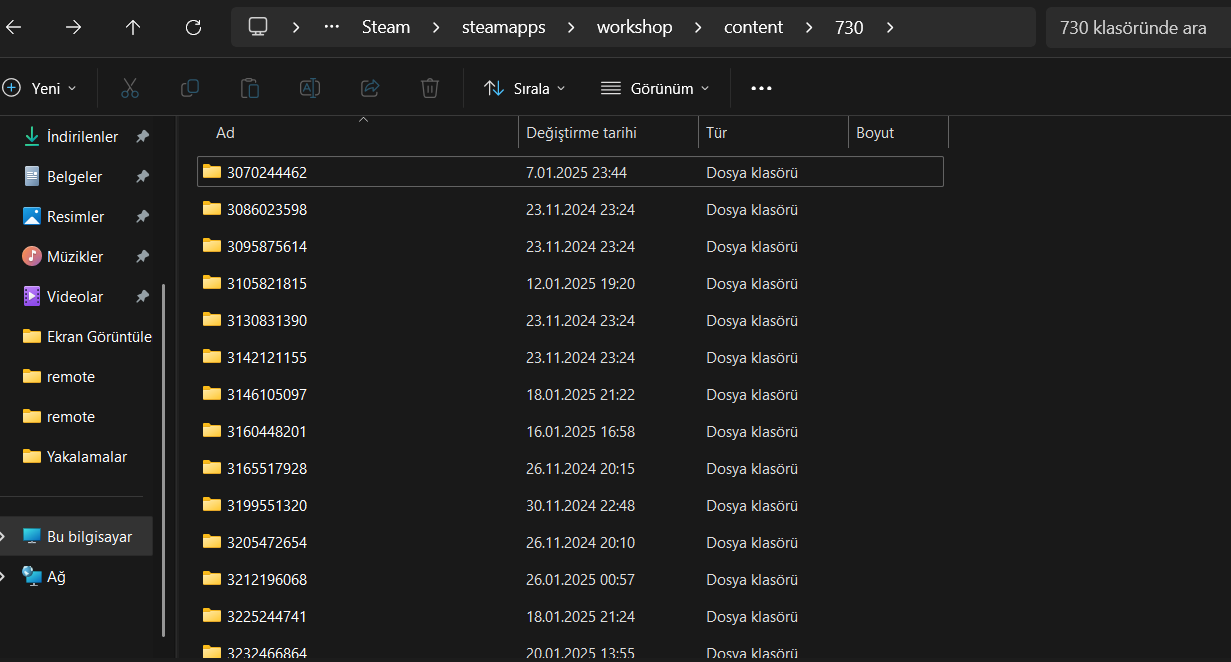This screenshot has height=662, width=1231.
Task: Click folder icon of 3199551320
Action: coord(212,504)
